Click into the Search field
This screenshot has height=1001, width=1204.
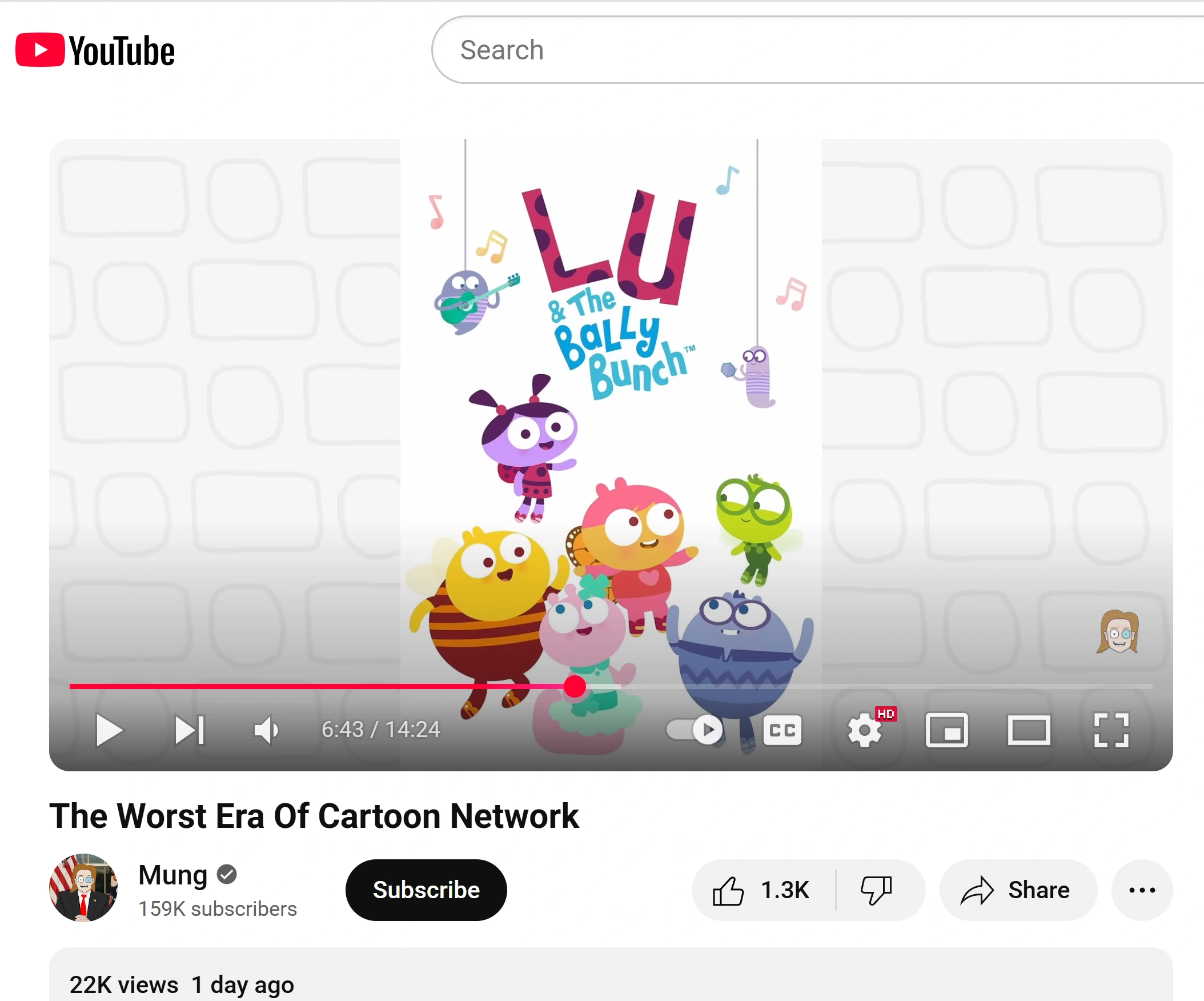(x=802, y=50)
